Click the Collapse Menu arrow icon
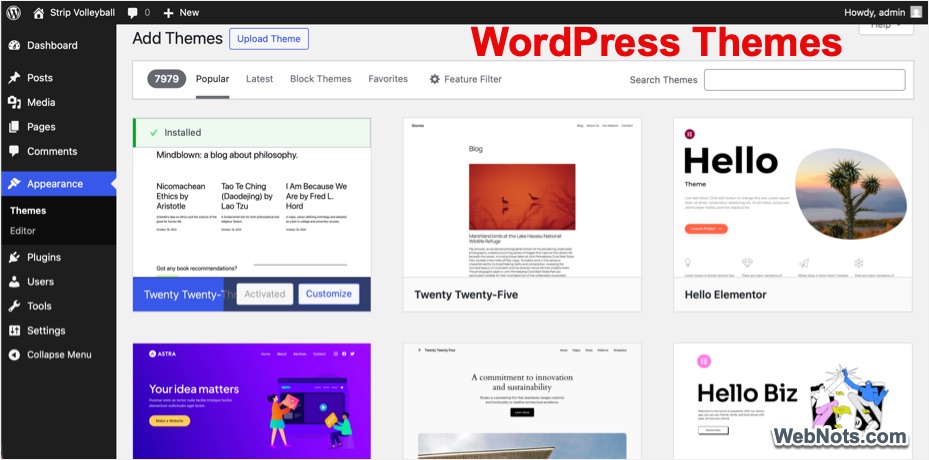This screenshot has width=929, height=460. pos(14,355)
